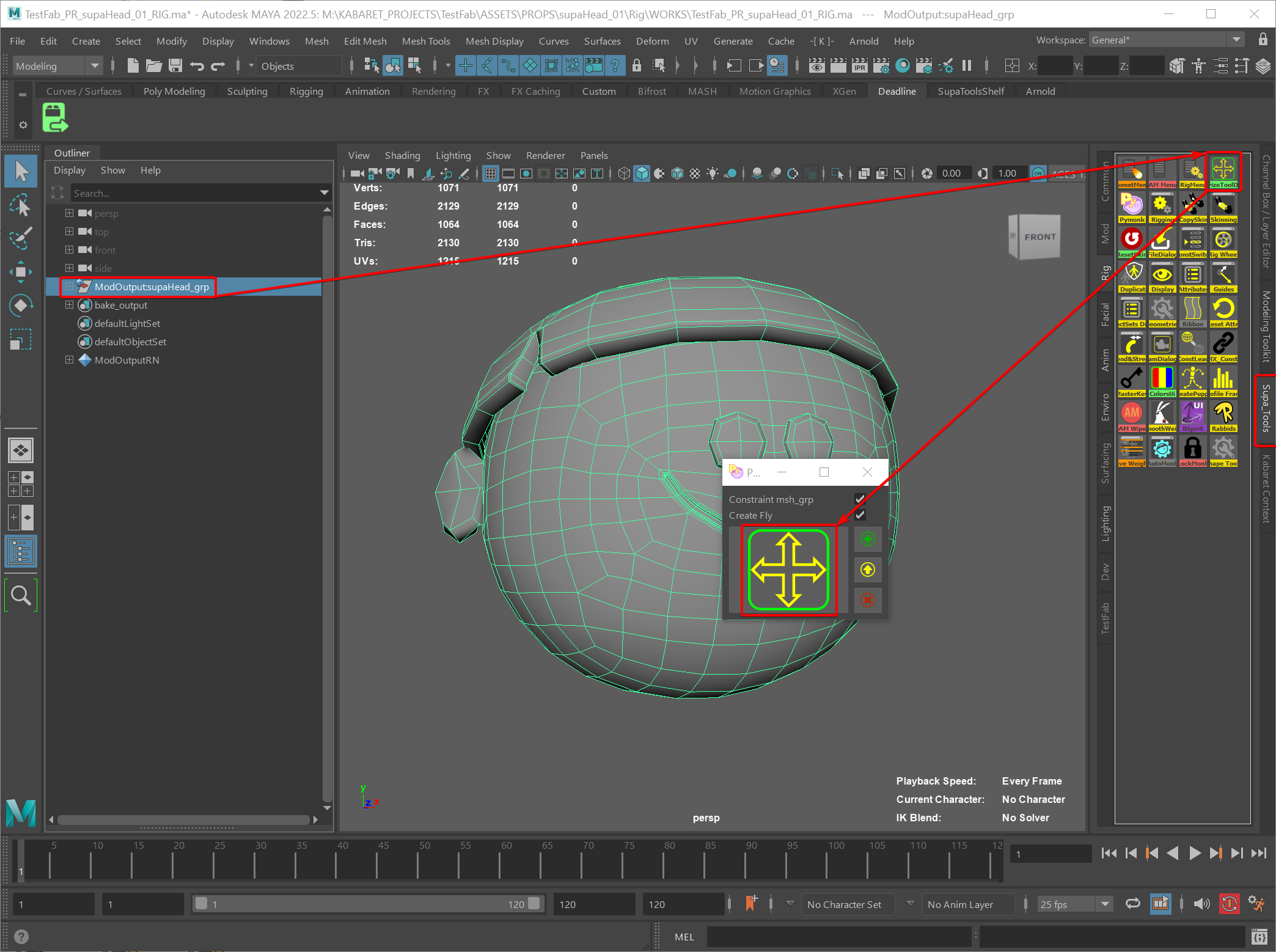Screen dimensions: 1276x952
Task: Open the AM Wipe tool
Action: [1132, 416]
